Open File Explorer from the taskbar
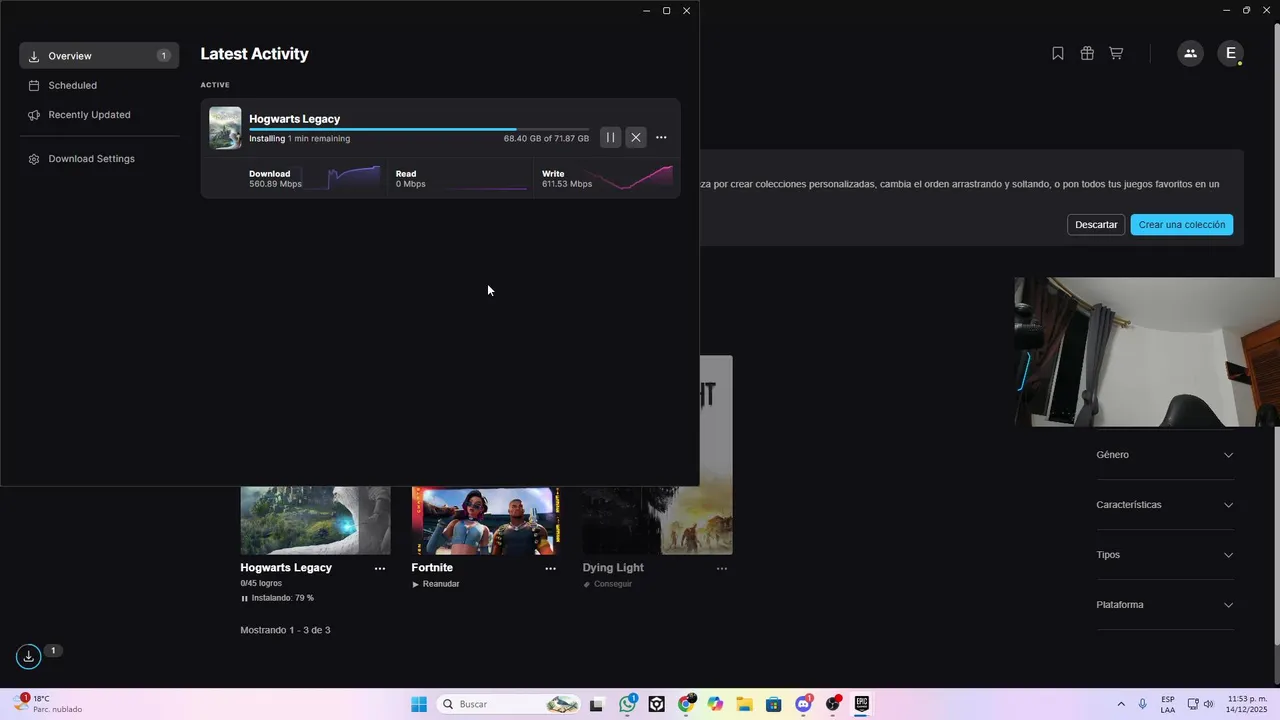 [x=744, y=705]
